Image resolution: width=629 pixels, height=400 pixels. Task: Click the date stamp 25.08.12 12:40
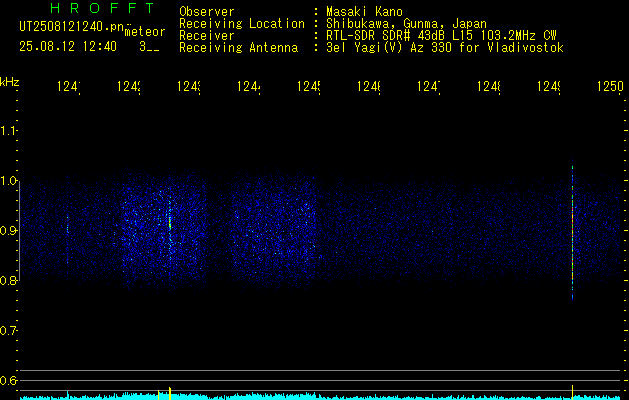(68, 47)
